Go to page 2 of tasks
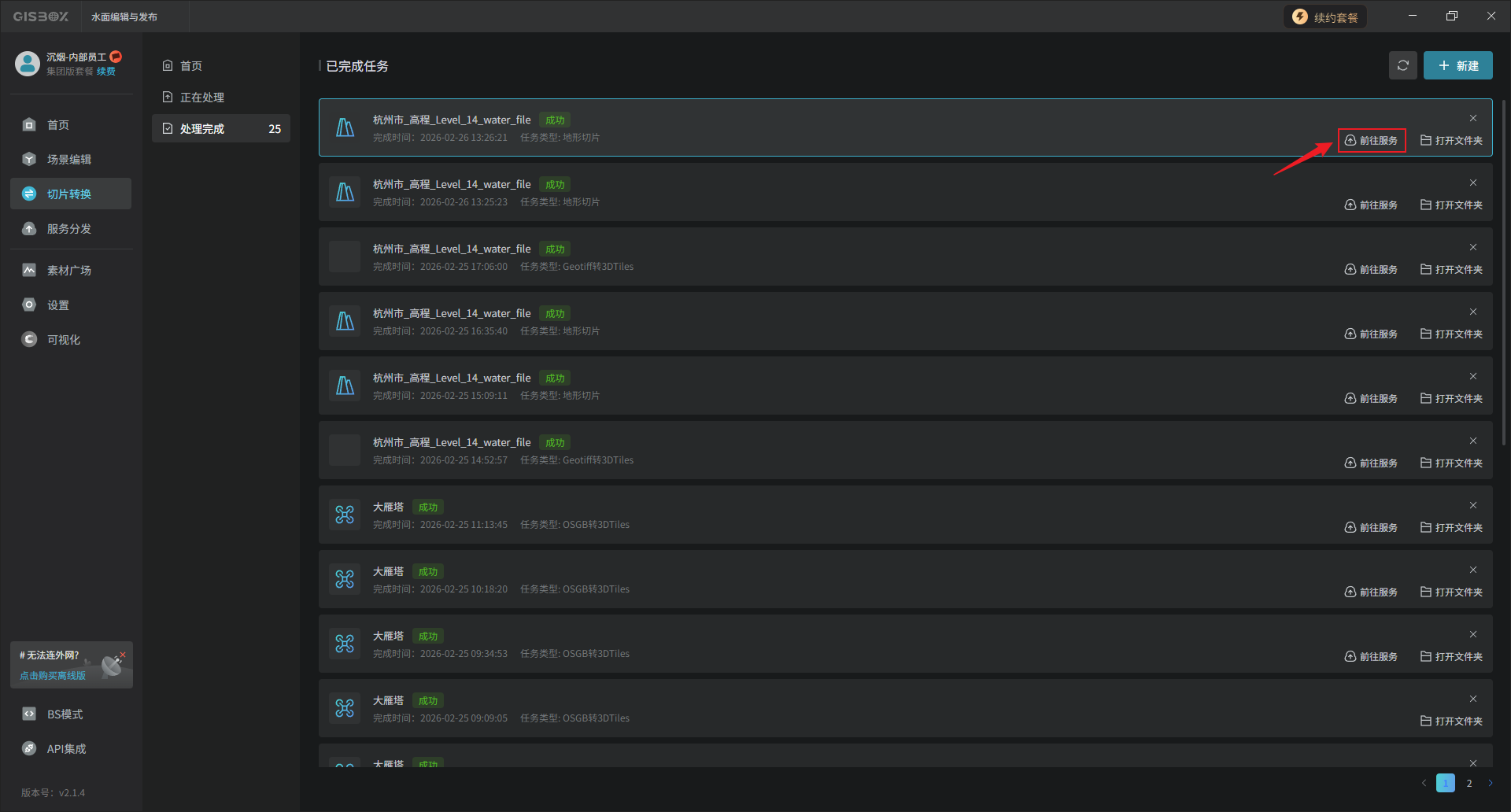The image size is (1511, 812). coord(1469,784)
